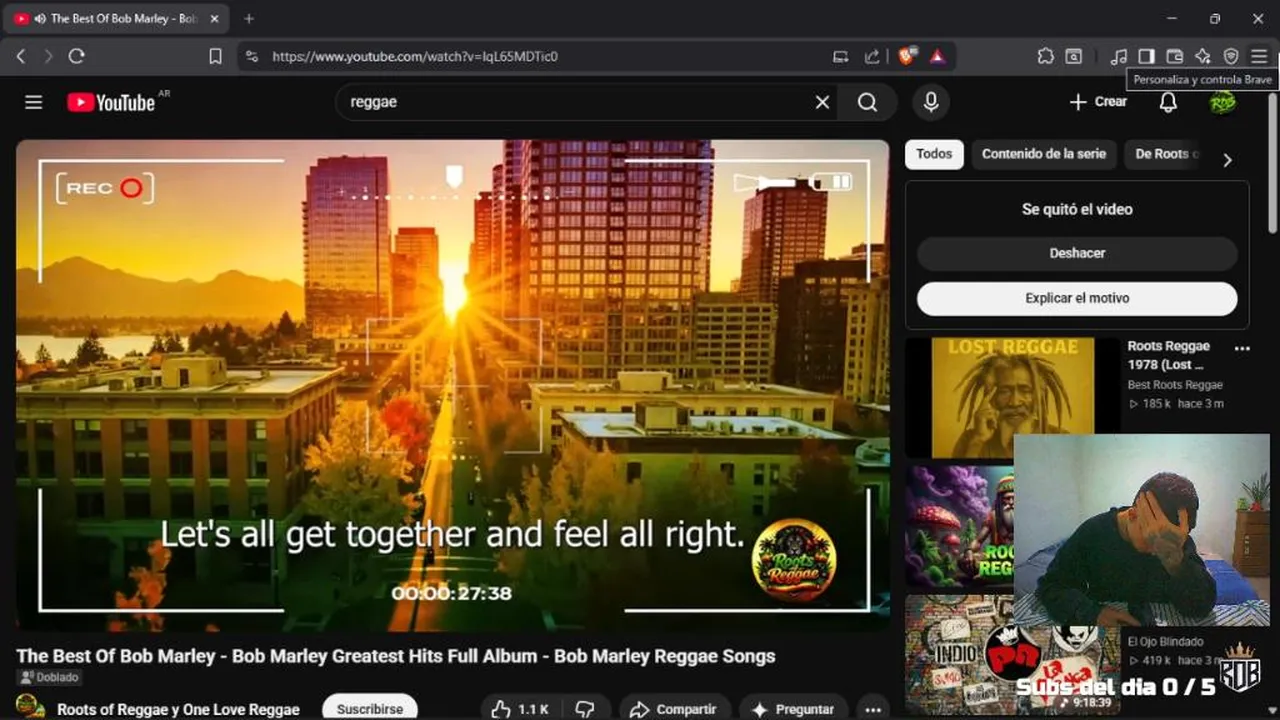This screenshot has height=720, width=1280.
Task: Open more video actions ellipsis
Action: (873, 709)
